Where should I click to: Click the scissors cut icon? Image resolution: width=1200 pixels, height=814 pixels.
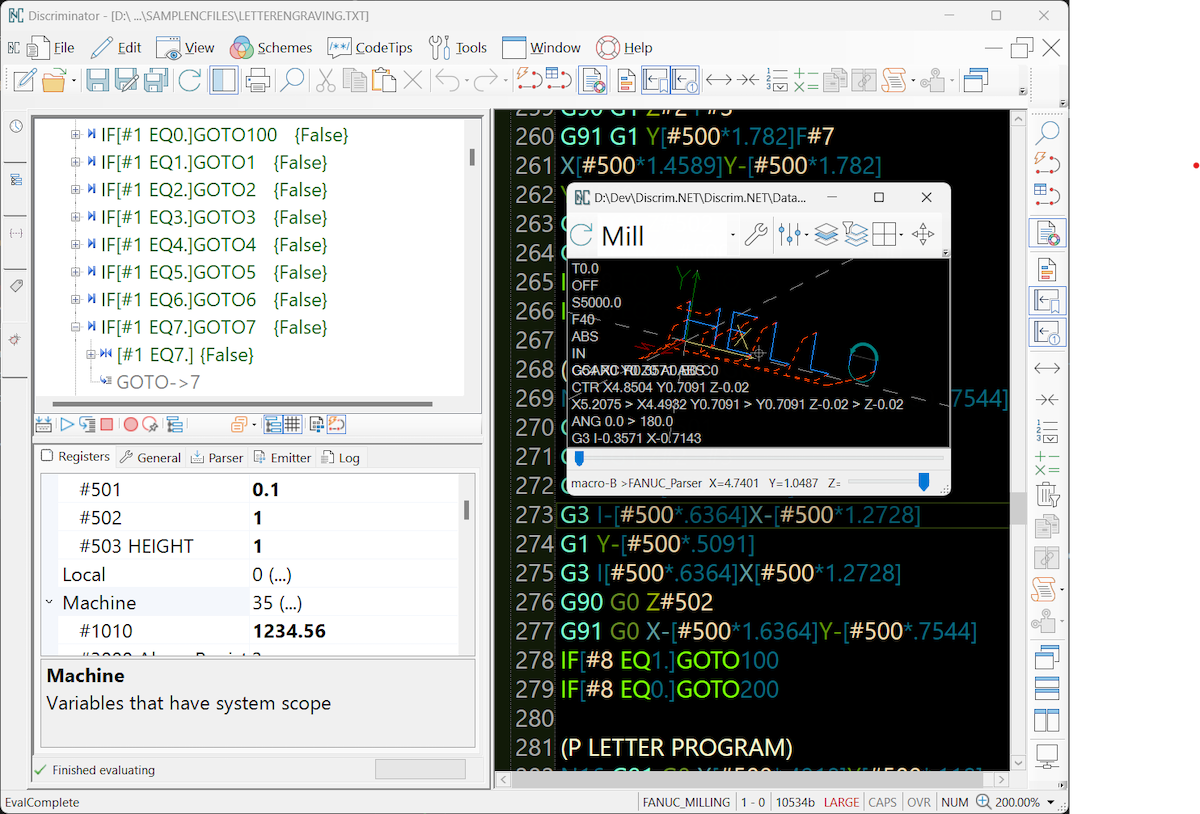click(326, 80)
